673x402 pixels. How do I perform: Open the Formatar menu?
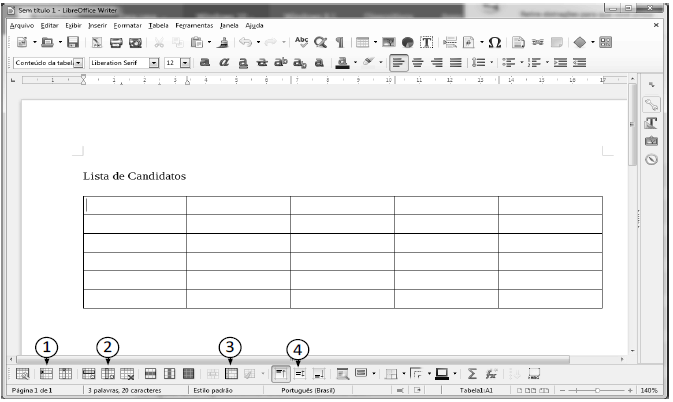[x=127, y=24]
